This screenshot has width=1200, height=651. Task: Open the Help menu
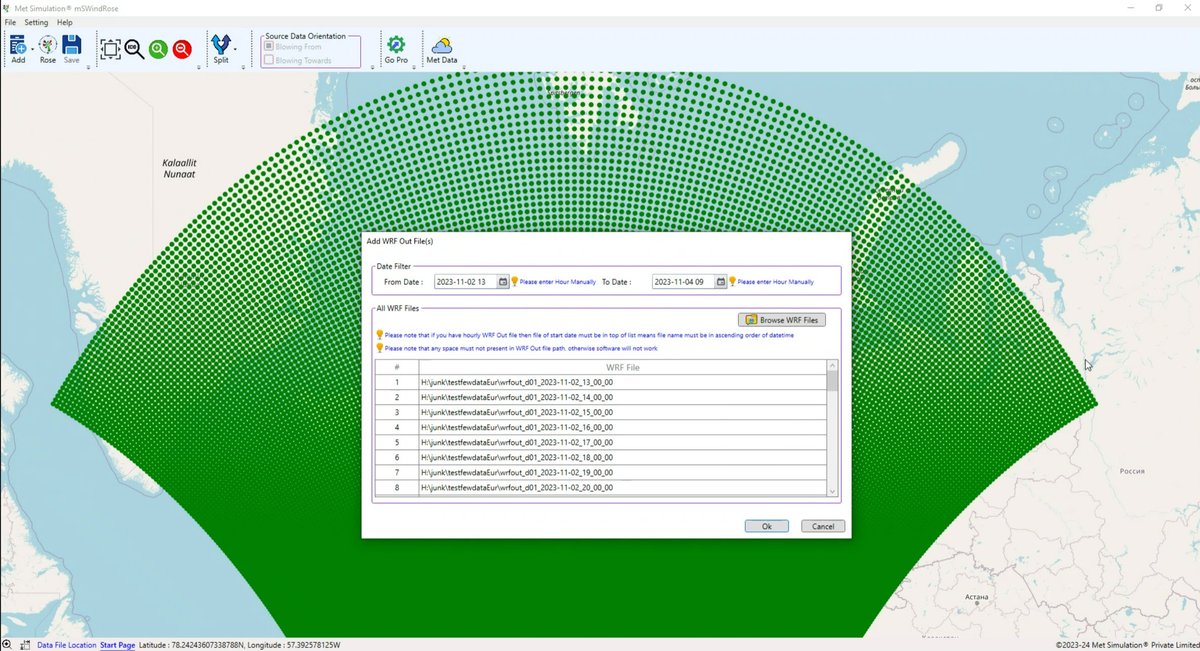coord(64,22)
